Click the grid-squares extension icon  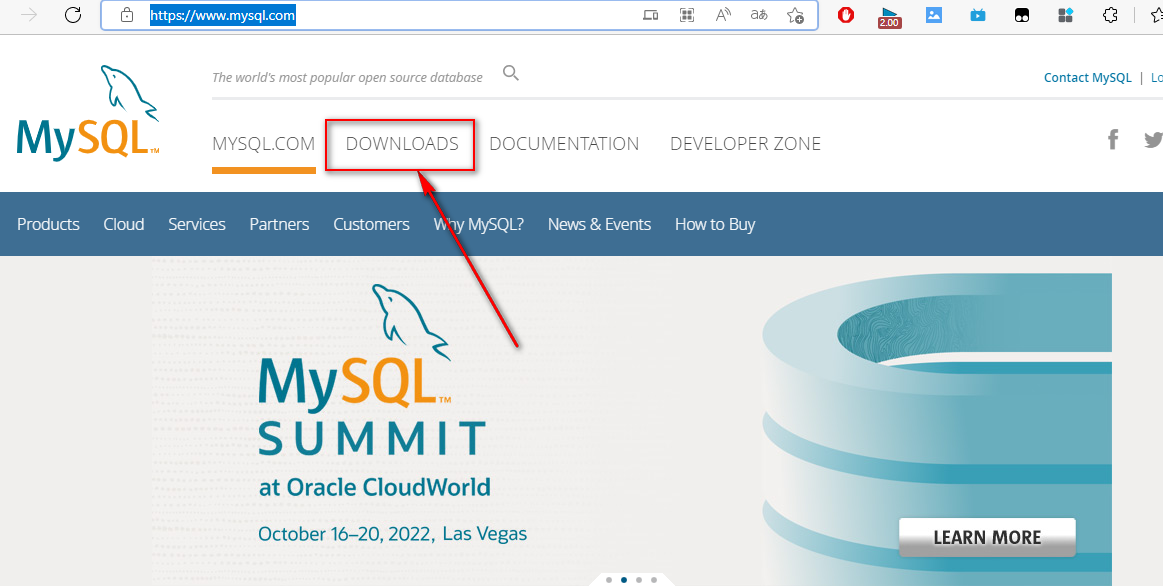(x=1066, y=15)
